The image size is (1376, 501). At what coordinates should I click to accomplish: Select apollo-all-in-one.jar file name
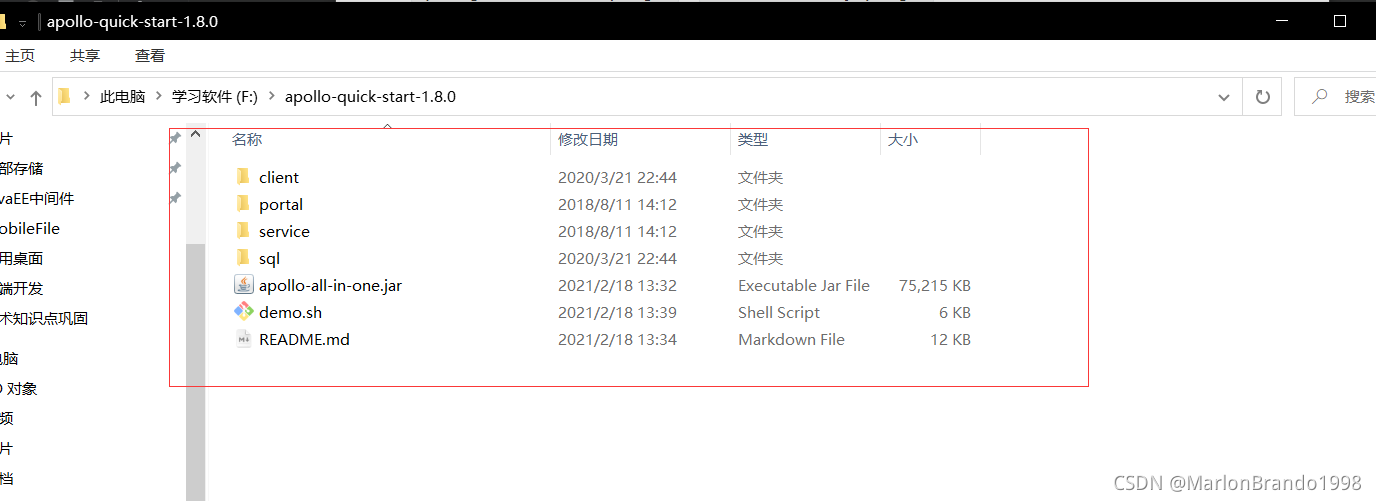tap(330, 285)
